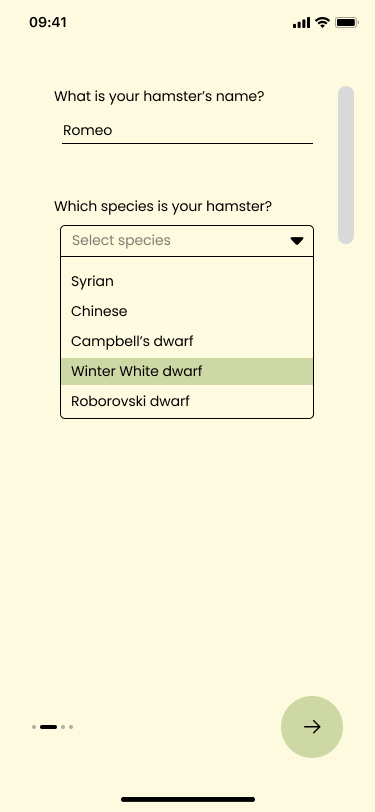Select the highlighted Winter White dwarf option
375x812 pixels.
[x=187, y=371]
